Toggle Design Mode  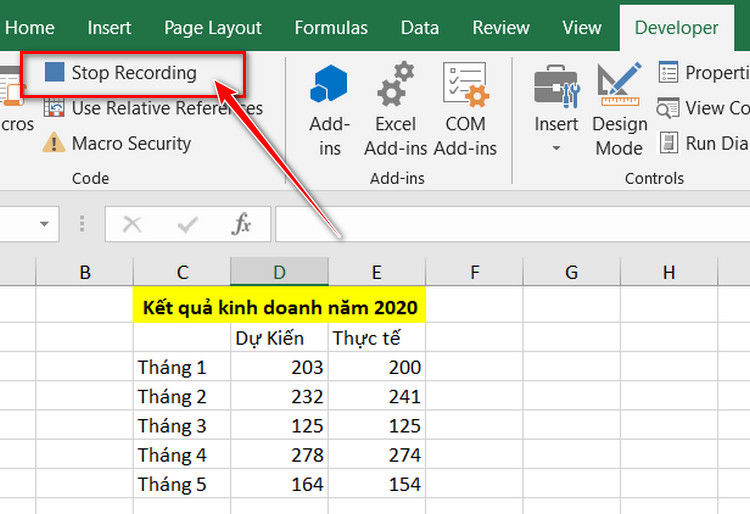(x=619, y=110)
